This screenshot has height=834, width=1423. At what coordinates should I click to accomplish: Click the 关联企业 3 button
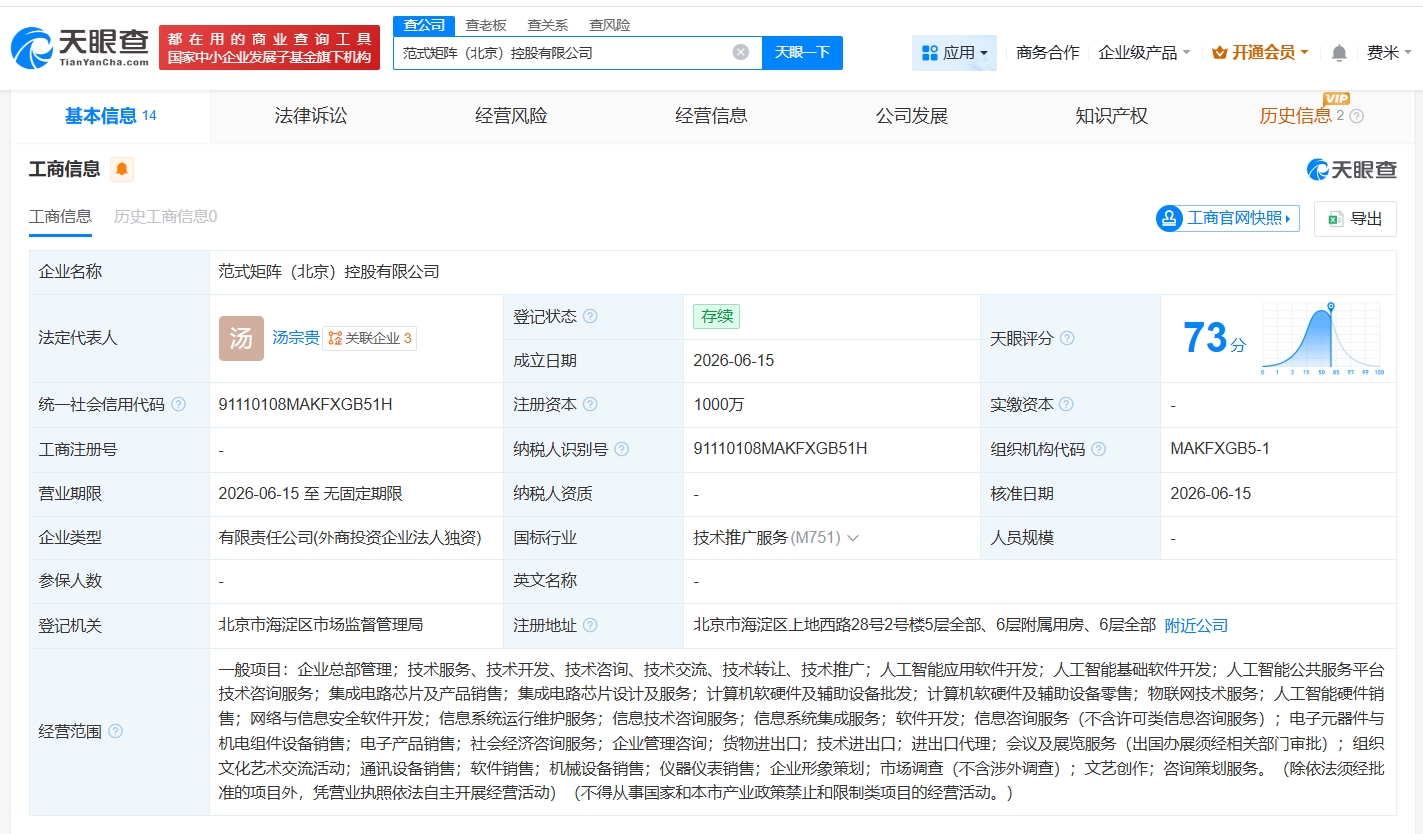coord(369,338)
